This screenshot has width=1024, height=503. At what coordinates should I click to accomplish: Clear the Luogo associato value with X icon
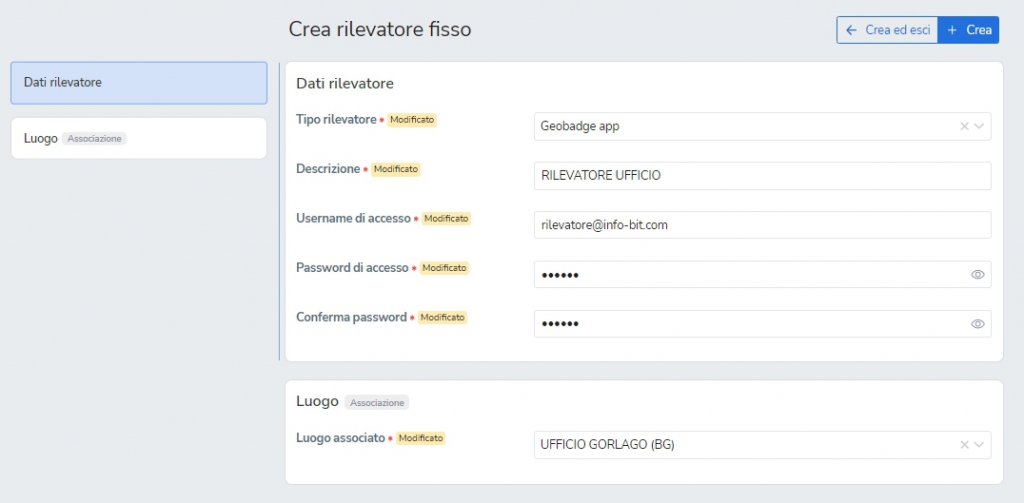click(964, 445)
